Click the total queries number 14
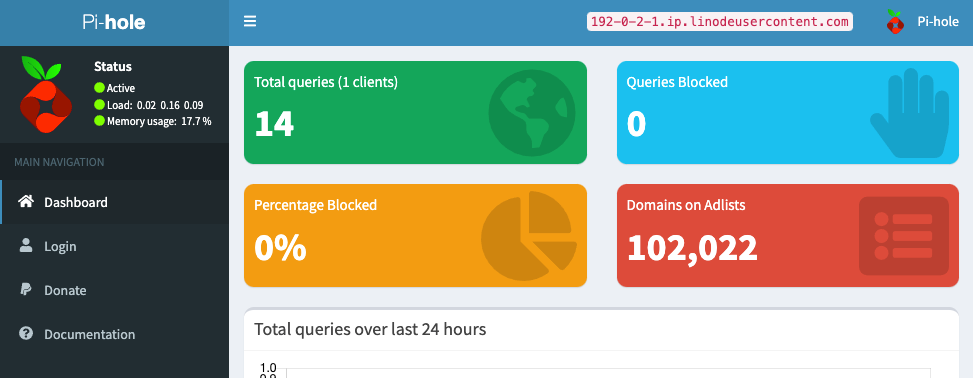 (x=274, y=124)
